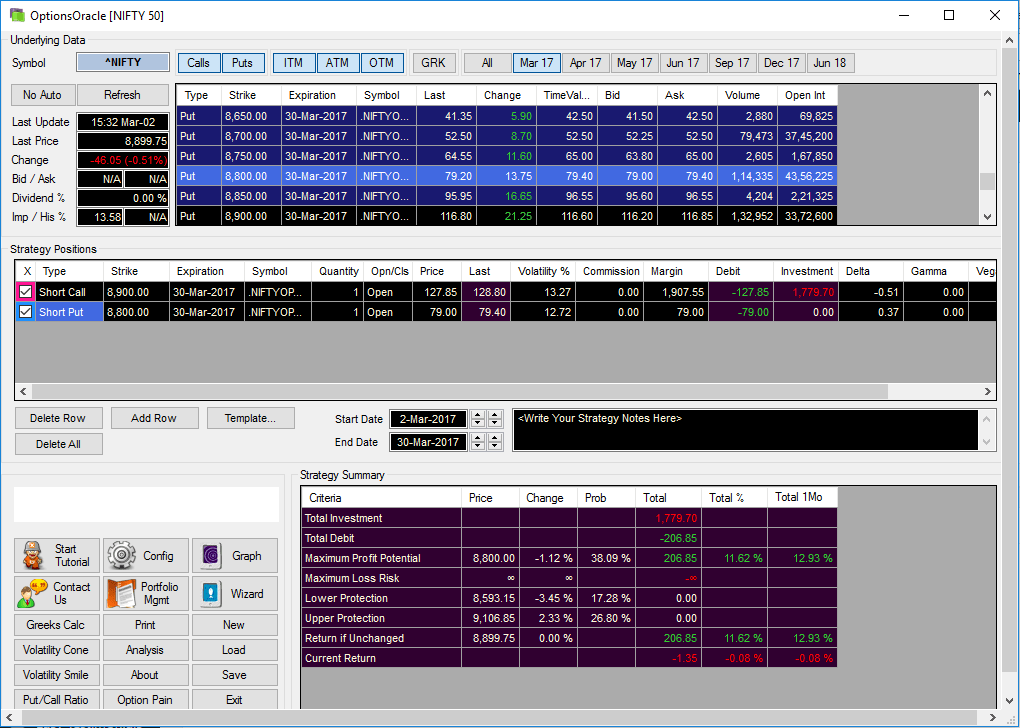
Task: Open the About button
Action: (x=146, y=675)
